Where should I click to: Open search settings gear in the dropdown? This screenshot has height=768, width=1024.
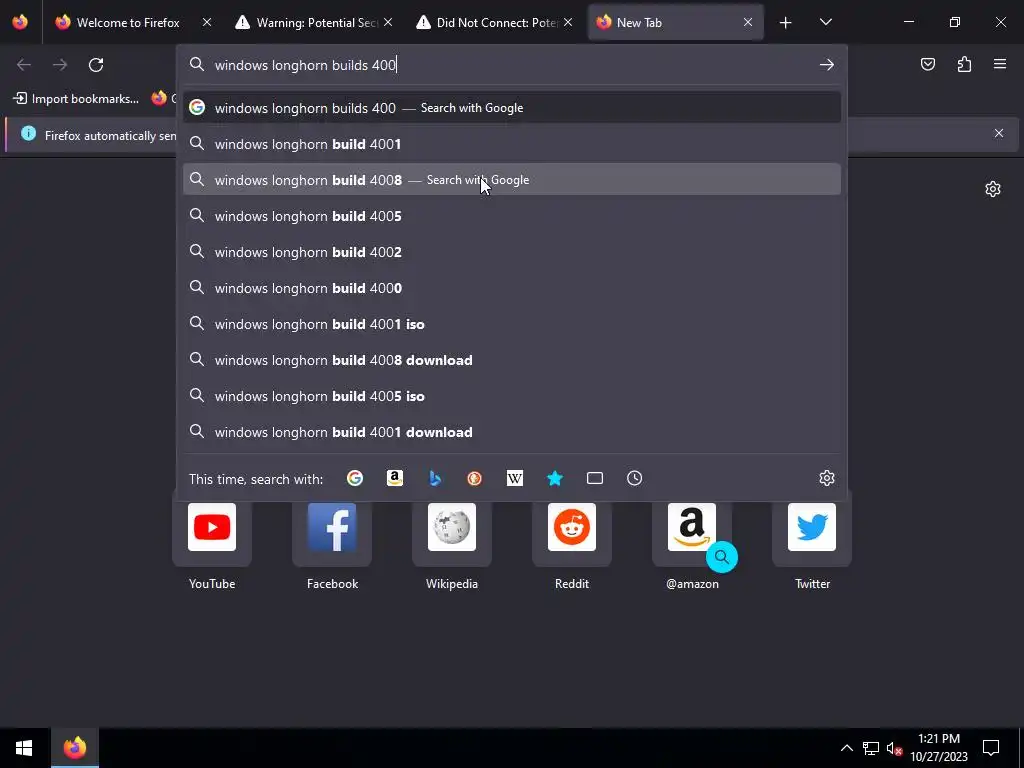pyautogui.click(x=827, y=478)
